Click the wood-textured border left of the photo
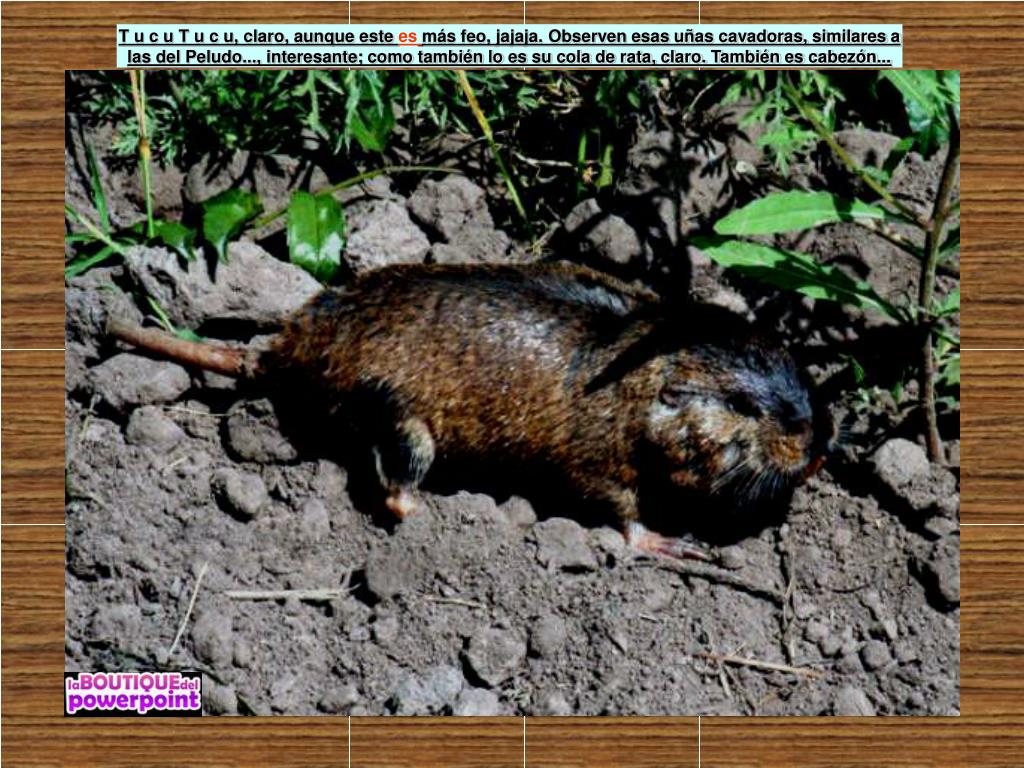The width and height of the screenshot is (1024, 768). click(32, 400)
